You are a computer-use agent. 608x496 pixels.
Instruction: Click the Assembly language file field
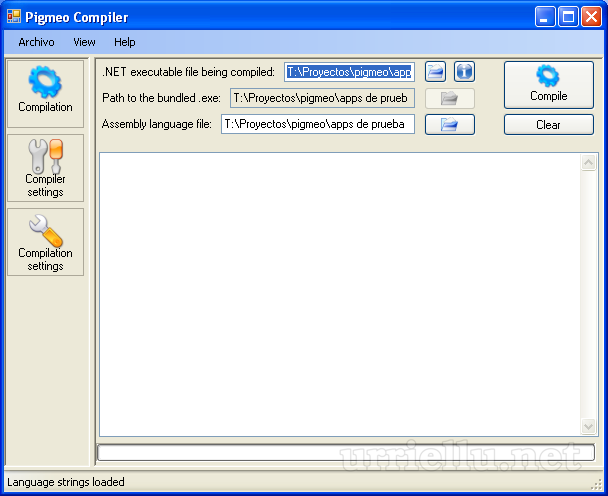pyautogui.click(x=318, y=124)
